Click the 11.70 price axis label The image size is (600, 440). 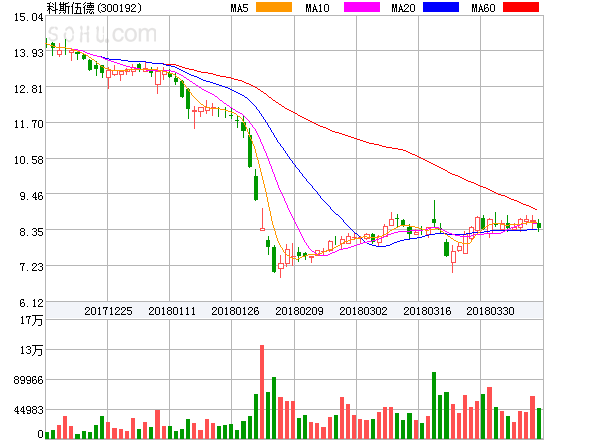[29, 124]
